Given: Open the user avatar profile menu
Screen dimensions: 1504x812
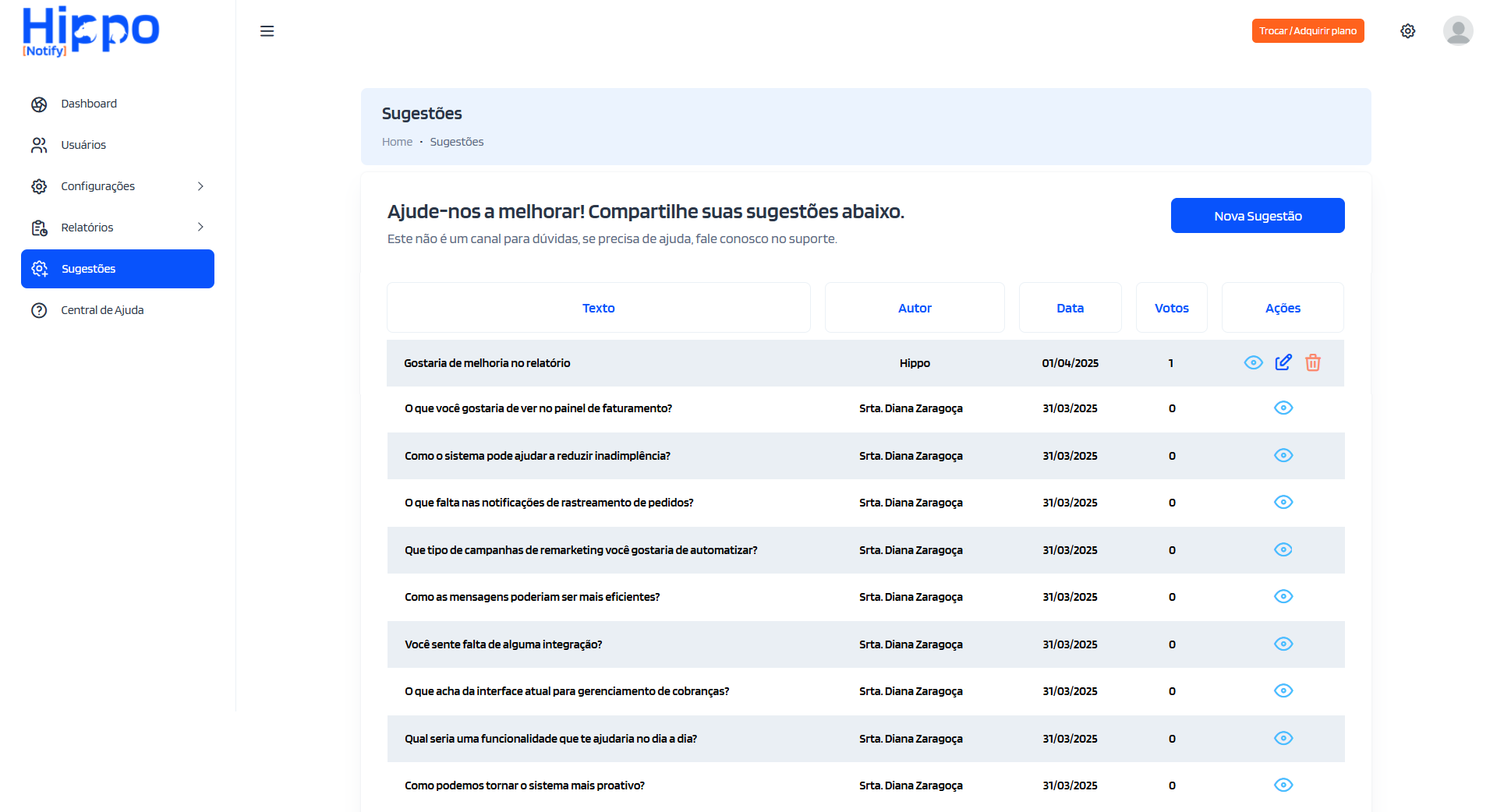Looking at the screenshot, I should click(x=1457, y=31).
